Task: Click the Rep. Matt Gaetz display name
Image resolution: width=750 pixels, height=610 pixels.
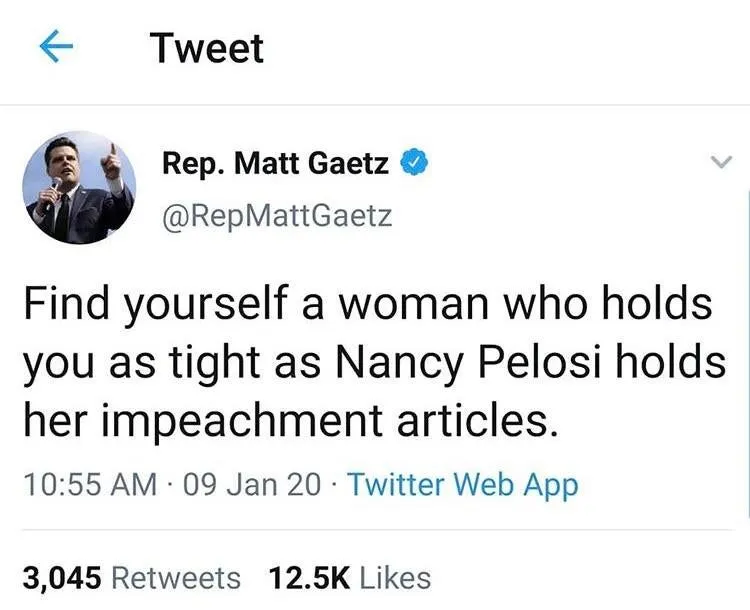Action: coord(275,164)
